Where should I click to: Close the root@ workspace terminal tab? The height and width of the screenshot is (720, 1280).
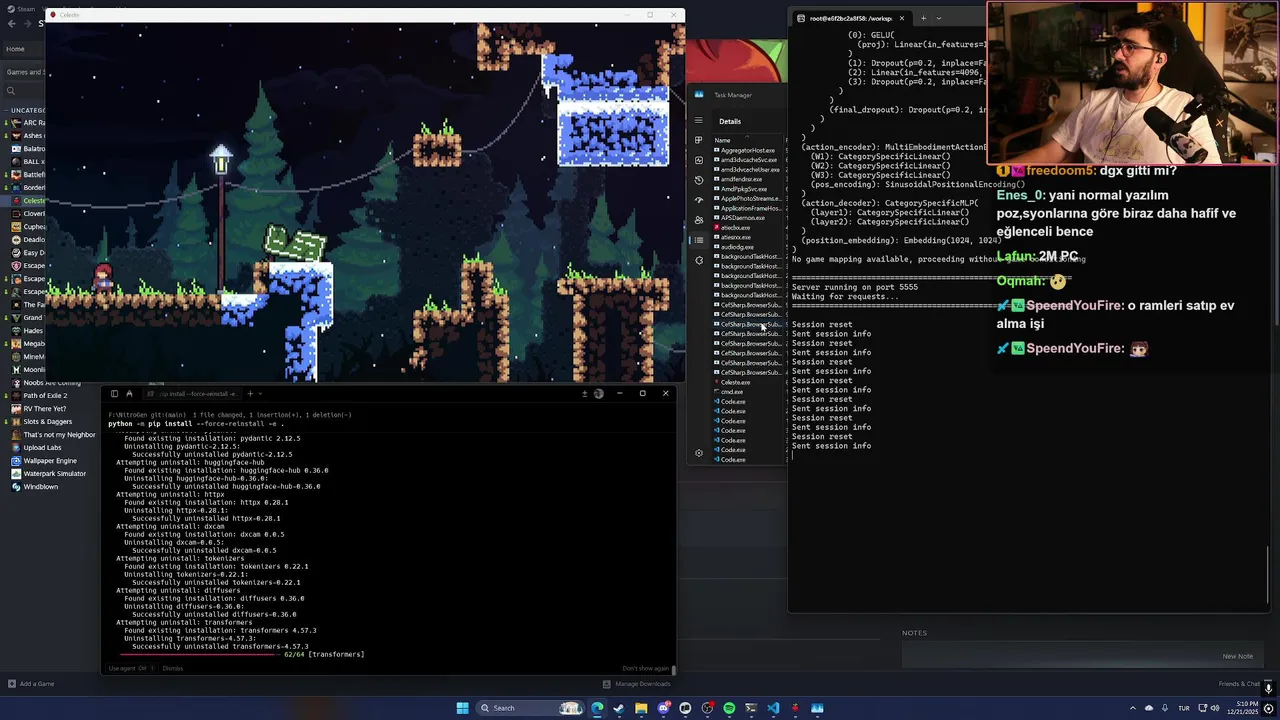pyautogui.click(x=901, y=18)
